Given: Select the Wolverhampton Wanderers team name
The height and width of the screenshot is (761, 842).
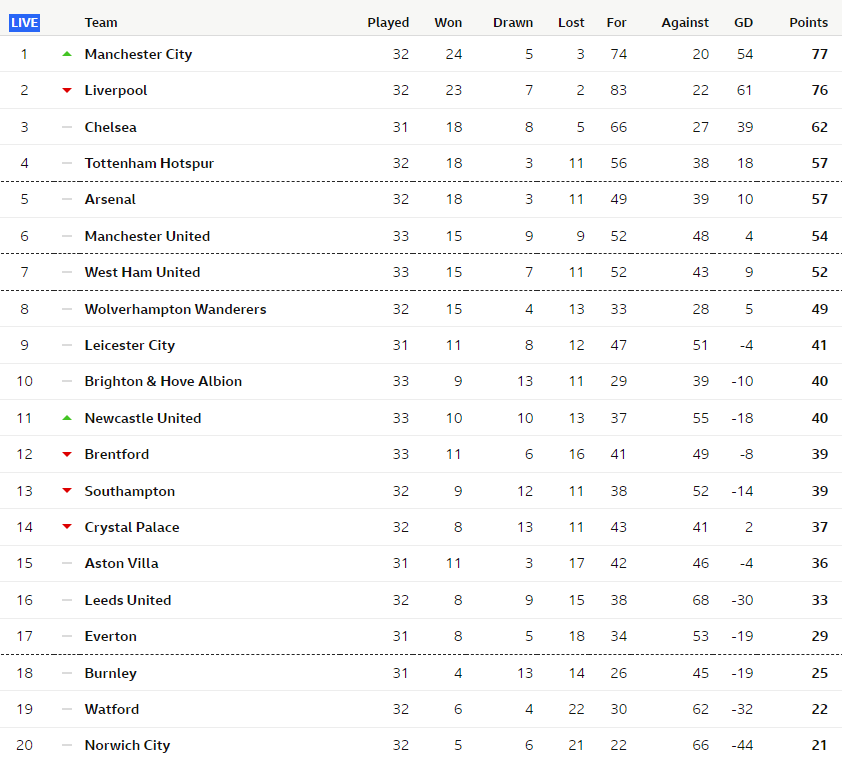Looking at the screenshot, I should click(175, 309).
